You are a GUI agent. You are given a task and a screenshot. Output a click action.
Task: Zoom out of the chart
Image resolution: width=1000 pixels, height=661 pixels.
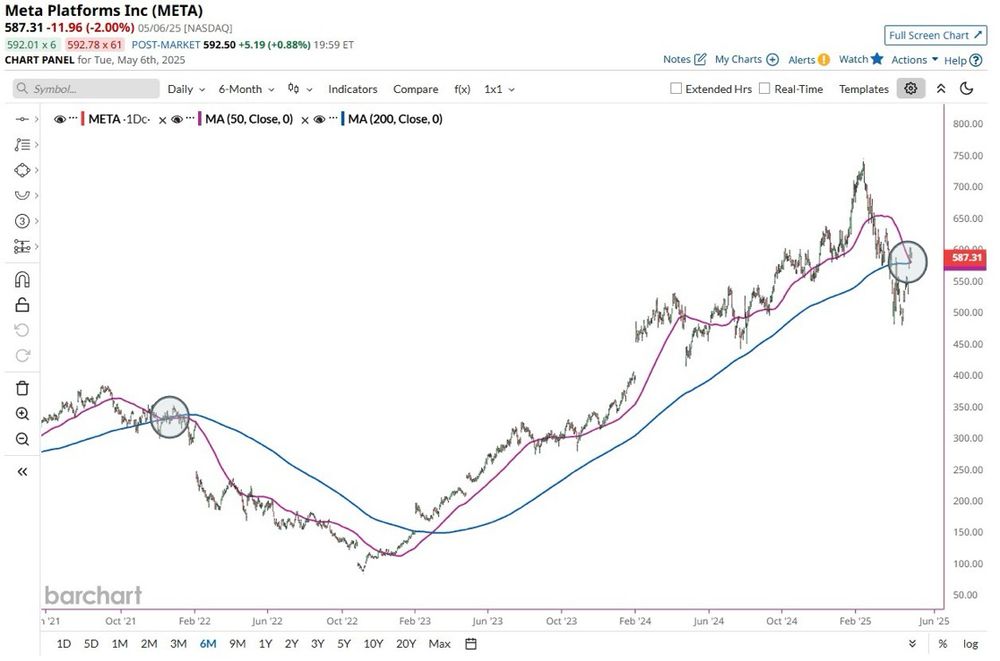pos(22,439)
